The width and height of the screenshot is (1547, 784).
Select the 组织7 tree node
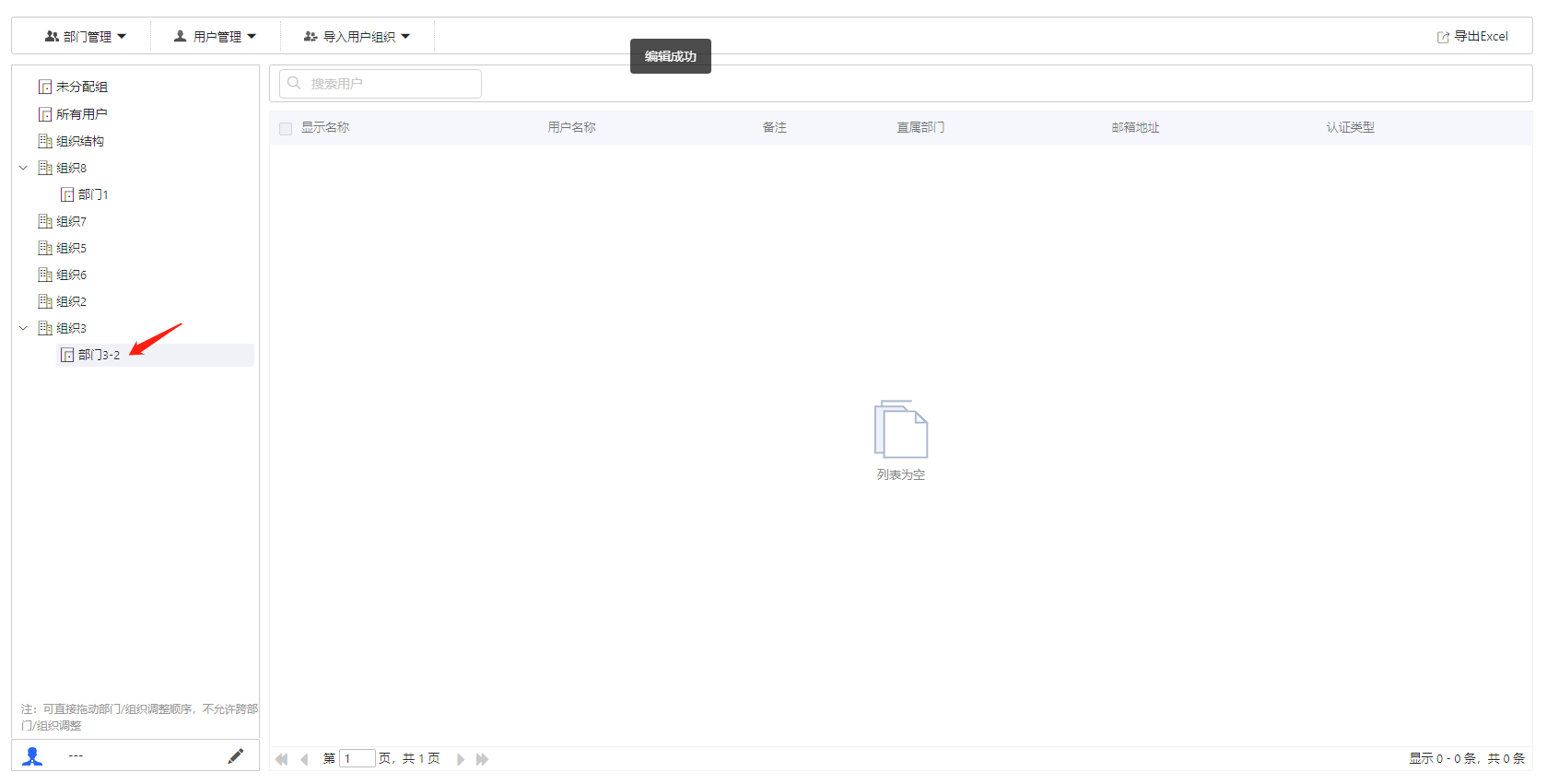tap(71, 221)
